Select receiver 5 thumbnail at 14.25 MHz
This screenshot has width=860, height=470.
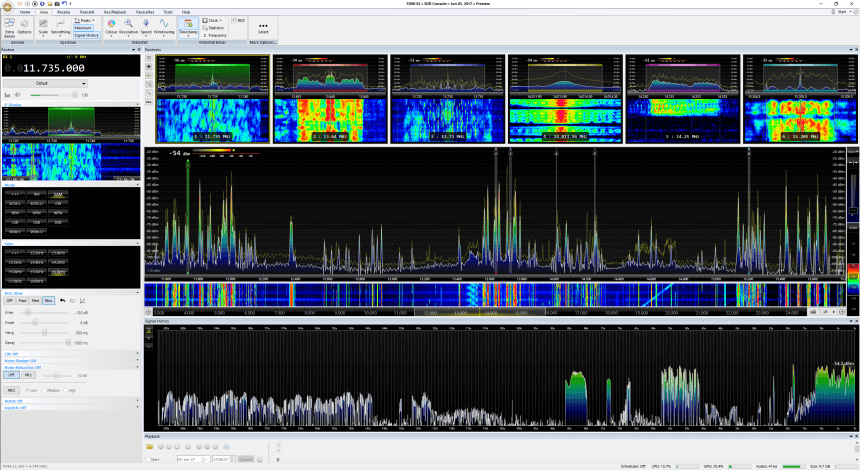point(683,99)
